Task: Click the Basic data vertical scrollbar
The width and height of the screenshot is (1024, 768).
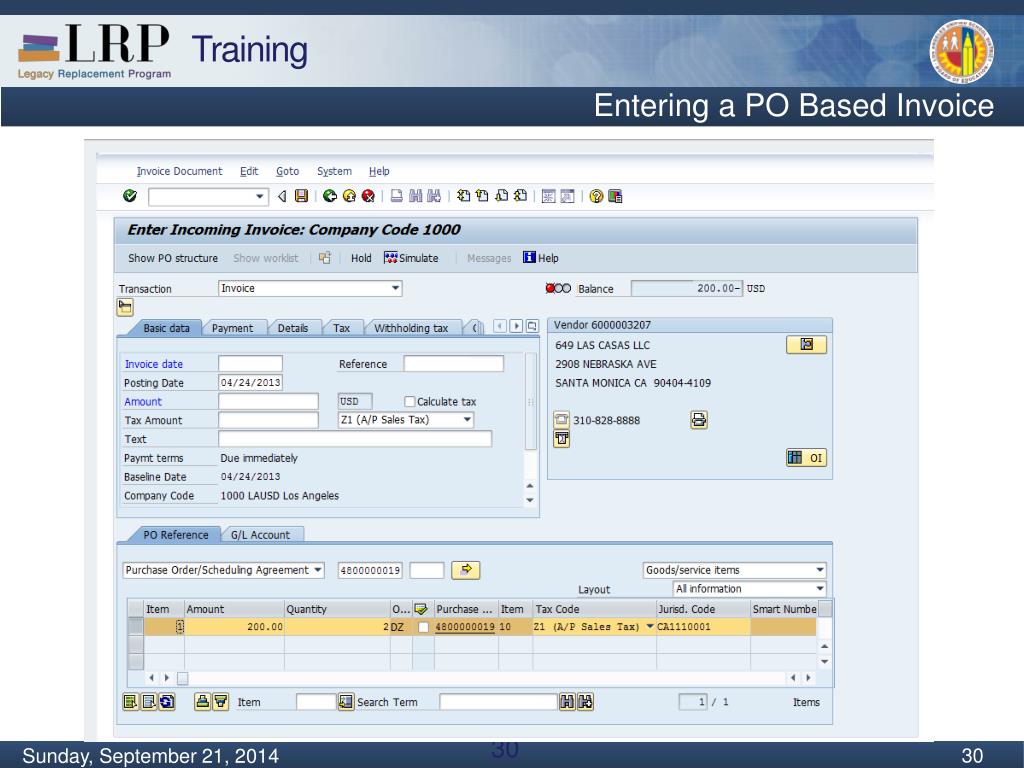Action: pos(530,402)
